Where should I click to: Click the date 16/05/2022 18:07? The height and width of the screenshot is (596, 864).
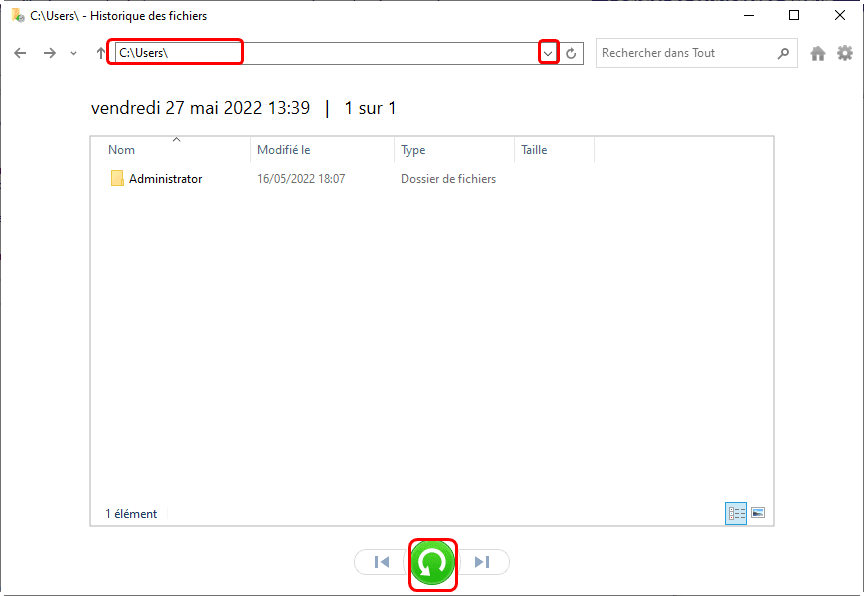[301, 179]
